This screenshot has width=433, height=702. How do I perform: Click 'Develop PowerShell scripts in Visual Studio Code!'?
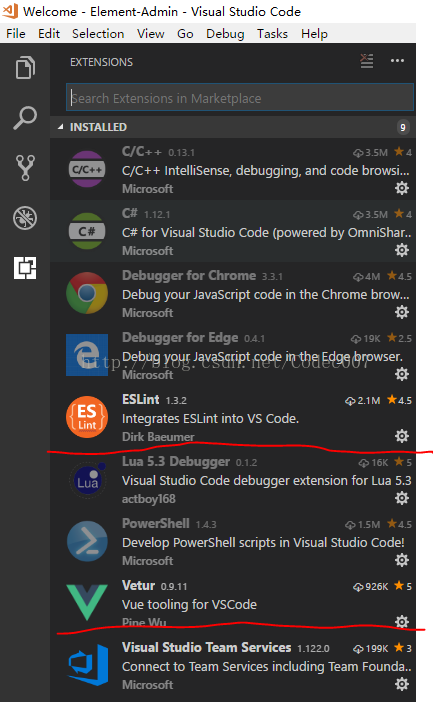[x=263, y=543]
